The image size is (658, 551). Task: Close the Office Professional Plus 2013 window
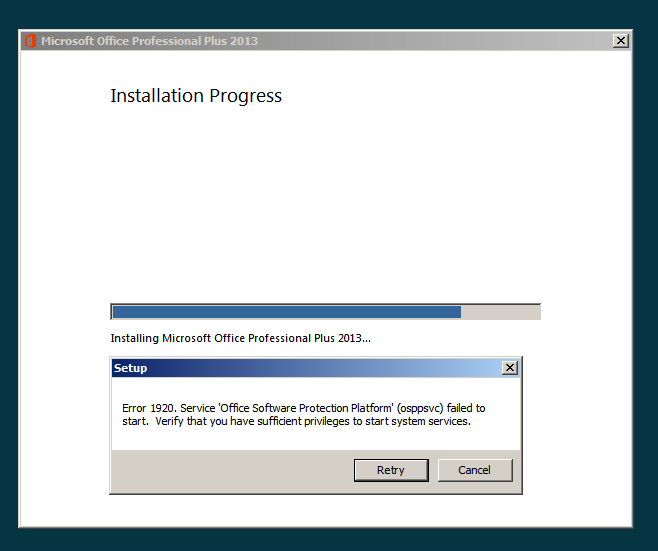tap(621, 41)
